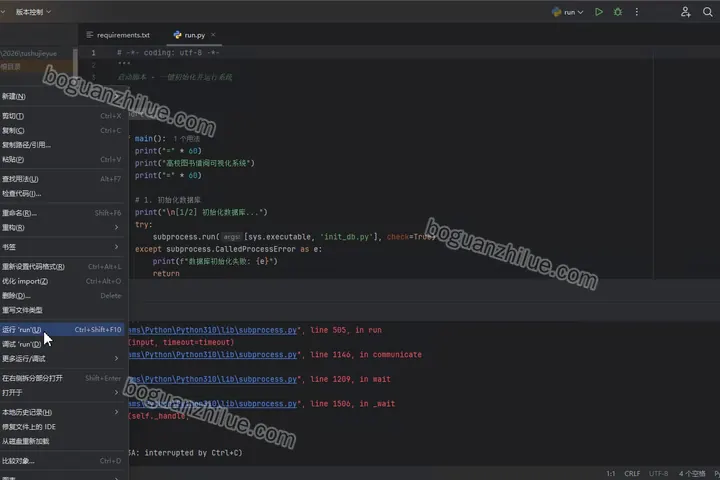Choose 剪切(T) from the context menu
This screenshot has width=720, height=480.
point(62,116)
